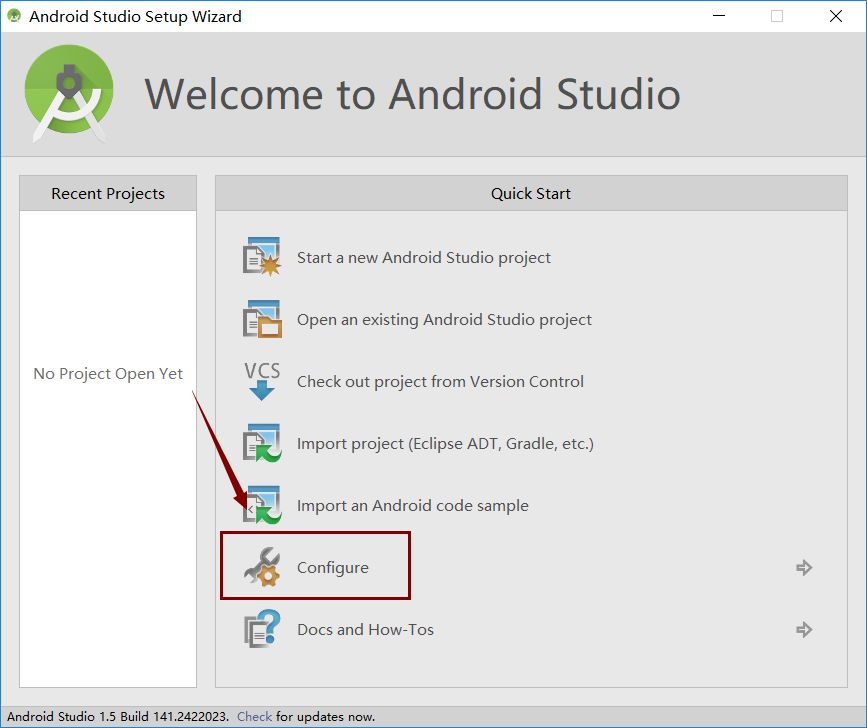Expand Docs and How-Tos using its arrow

804,630
